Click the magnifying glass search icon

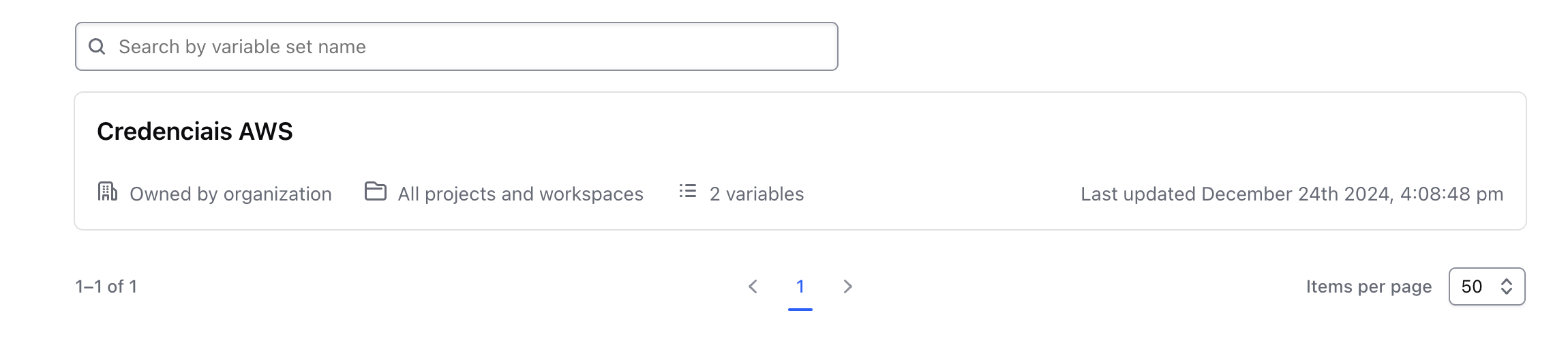[x=97, y=46]
